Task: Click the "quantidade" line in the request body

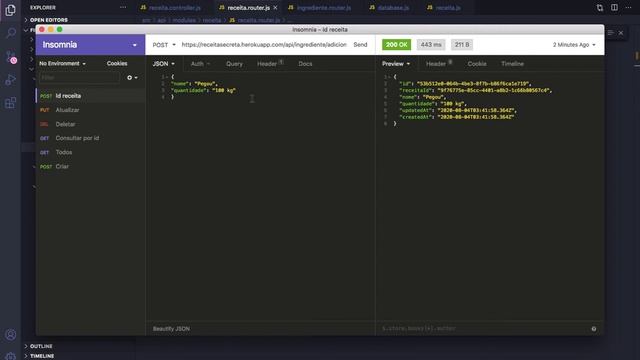Action: (x=203, y=91)
